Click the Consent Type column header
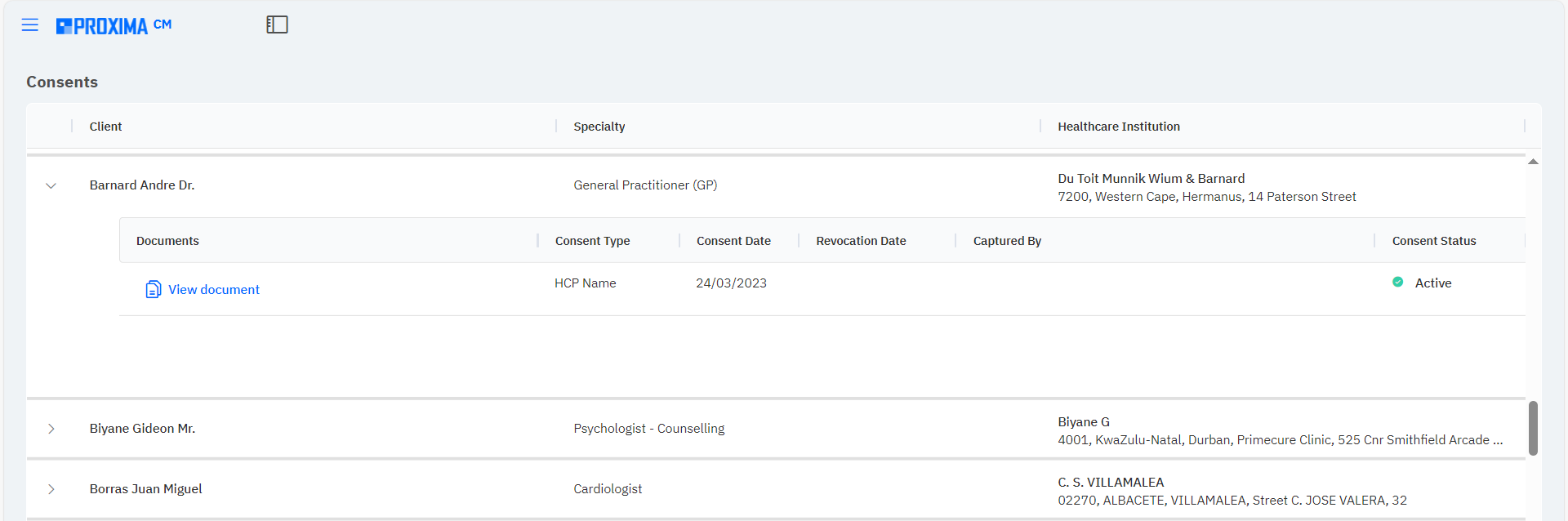The image size is (1568, 521). pos(592,241)
